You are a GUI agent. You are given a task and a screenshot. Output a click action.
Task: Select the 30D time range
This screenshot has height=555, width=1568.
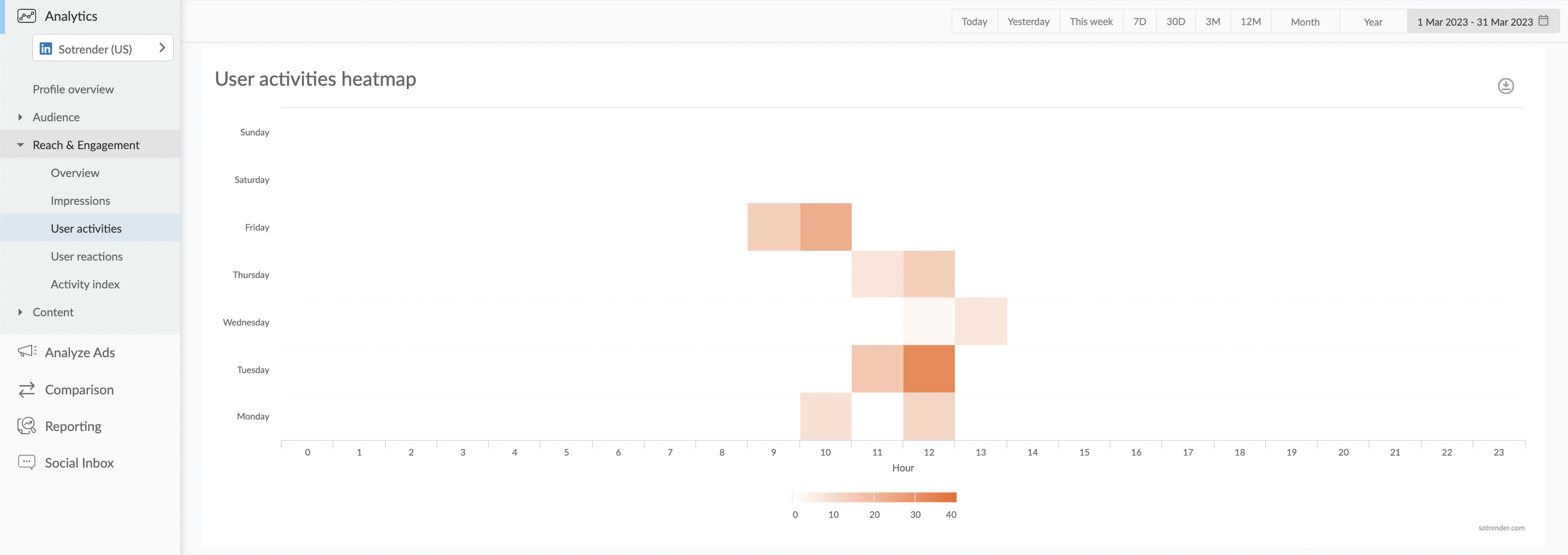pos(1175,21)
